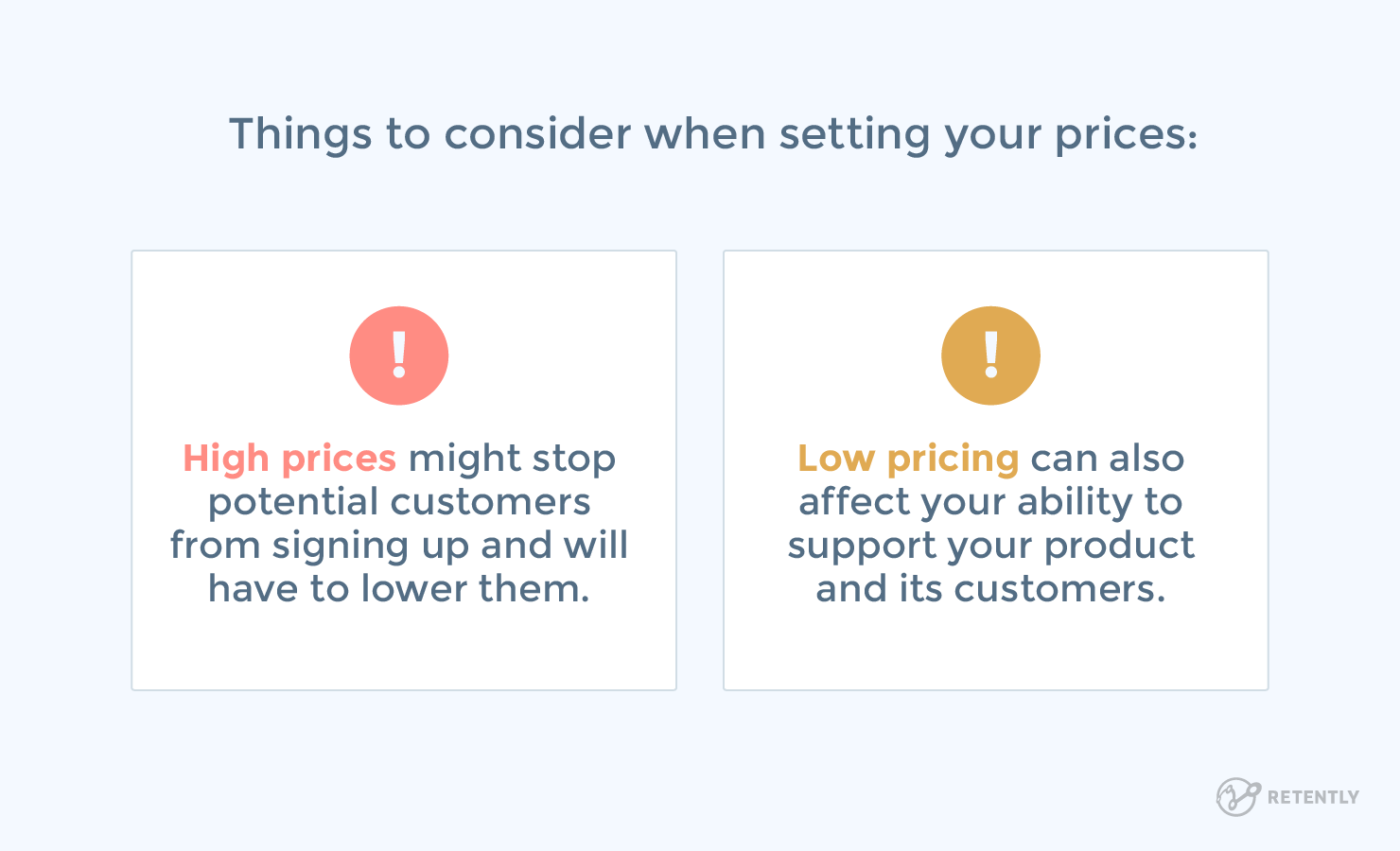Screen dimensions: 1400x851
Task: Click the words 'might stop'
Action: point(512,459)
